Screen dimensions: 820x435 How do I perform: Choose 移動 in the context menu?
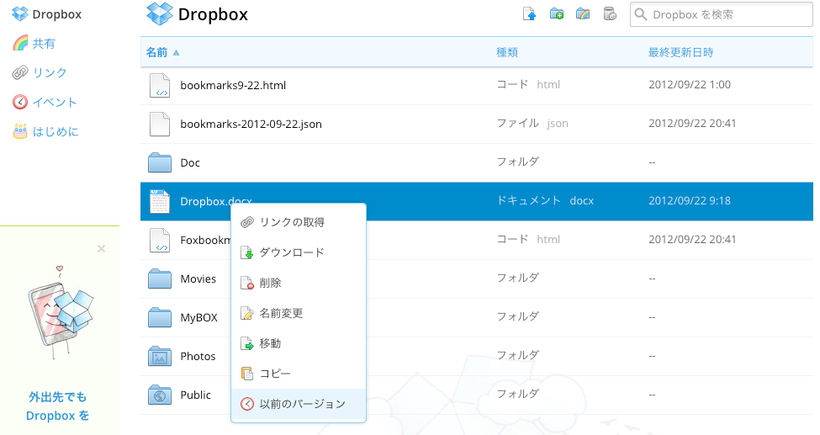(x=298, y=344)
